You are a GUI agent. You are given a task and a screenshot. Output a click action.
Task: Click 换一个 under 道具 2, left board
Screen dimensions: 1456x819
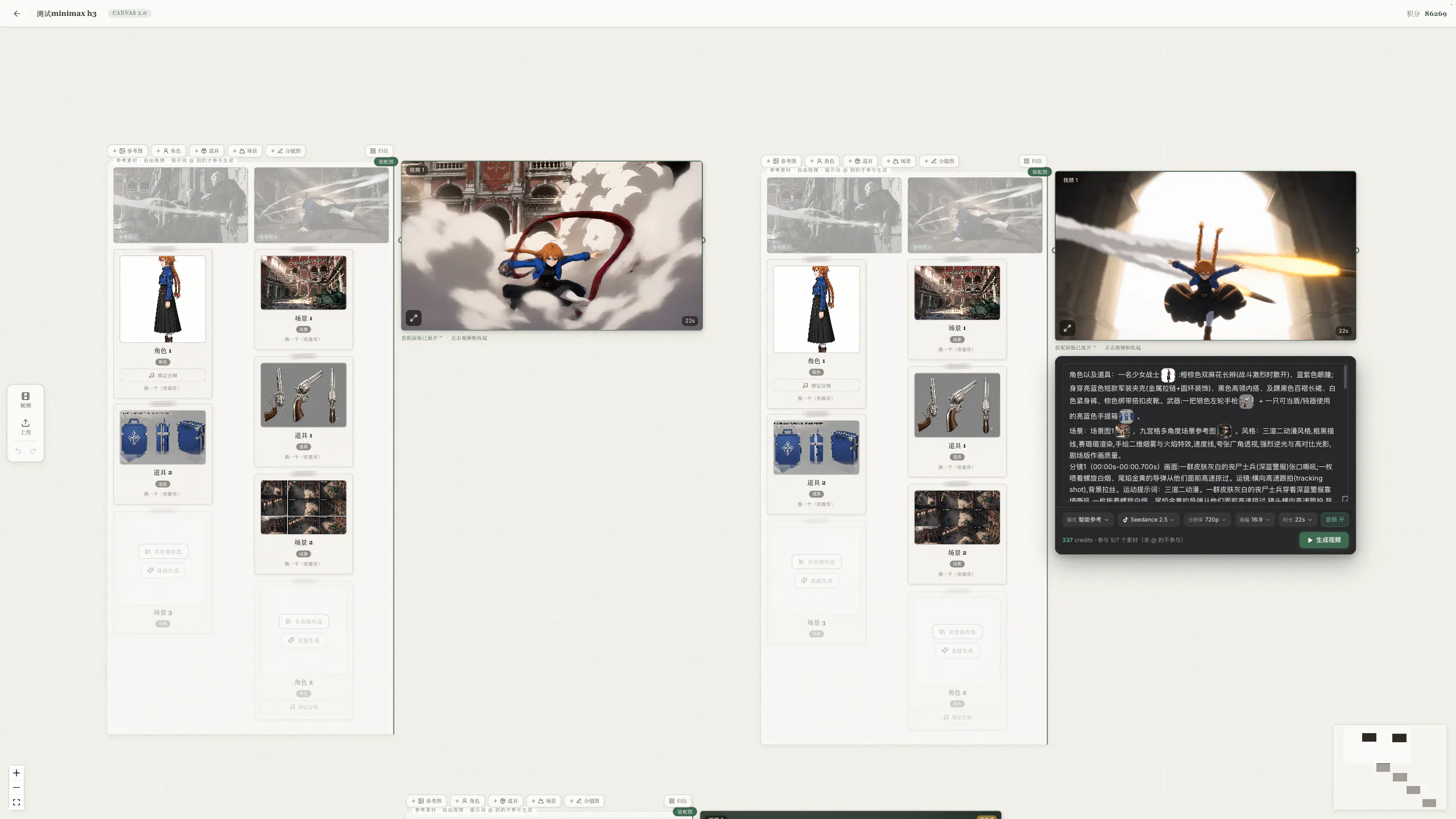pyautogui.click(x=162, y=494)
